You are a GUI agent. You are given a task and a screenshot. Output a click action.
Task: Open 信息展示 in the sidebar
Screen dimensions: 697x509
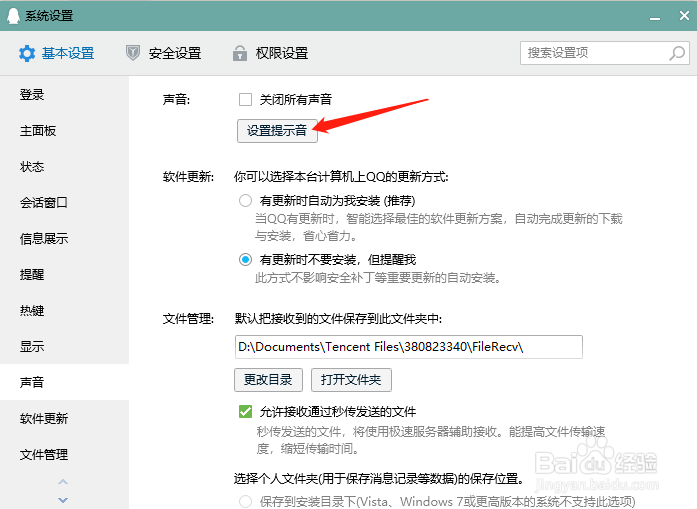pos(64,239)
